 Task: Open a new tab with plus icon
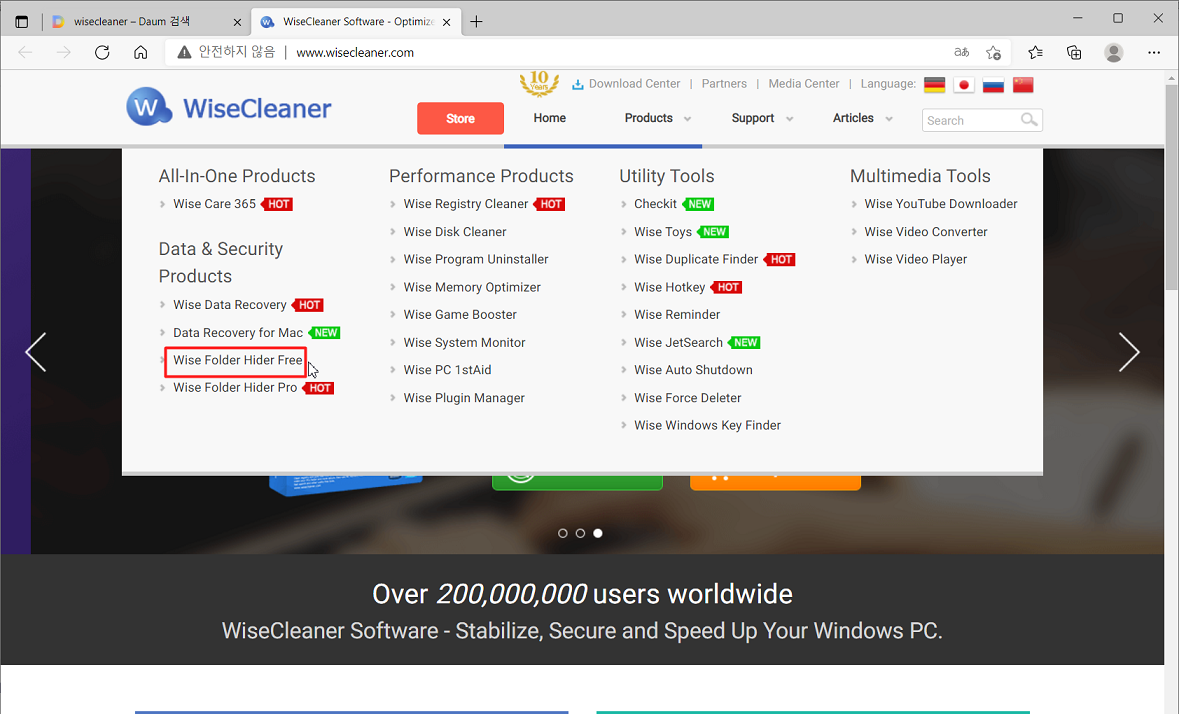click(476, 22)
